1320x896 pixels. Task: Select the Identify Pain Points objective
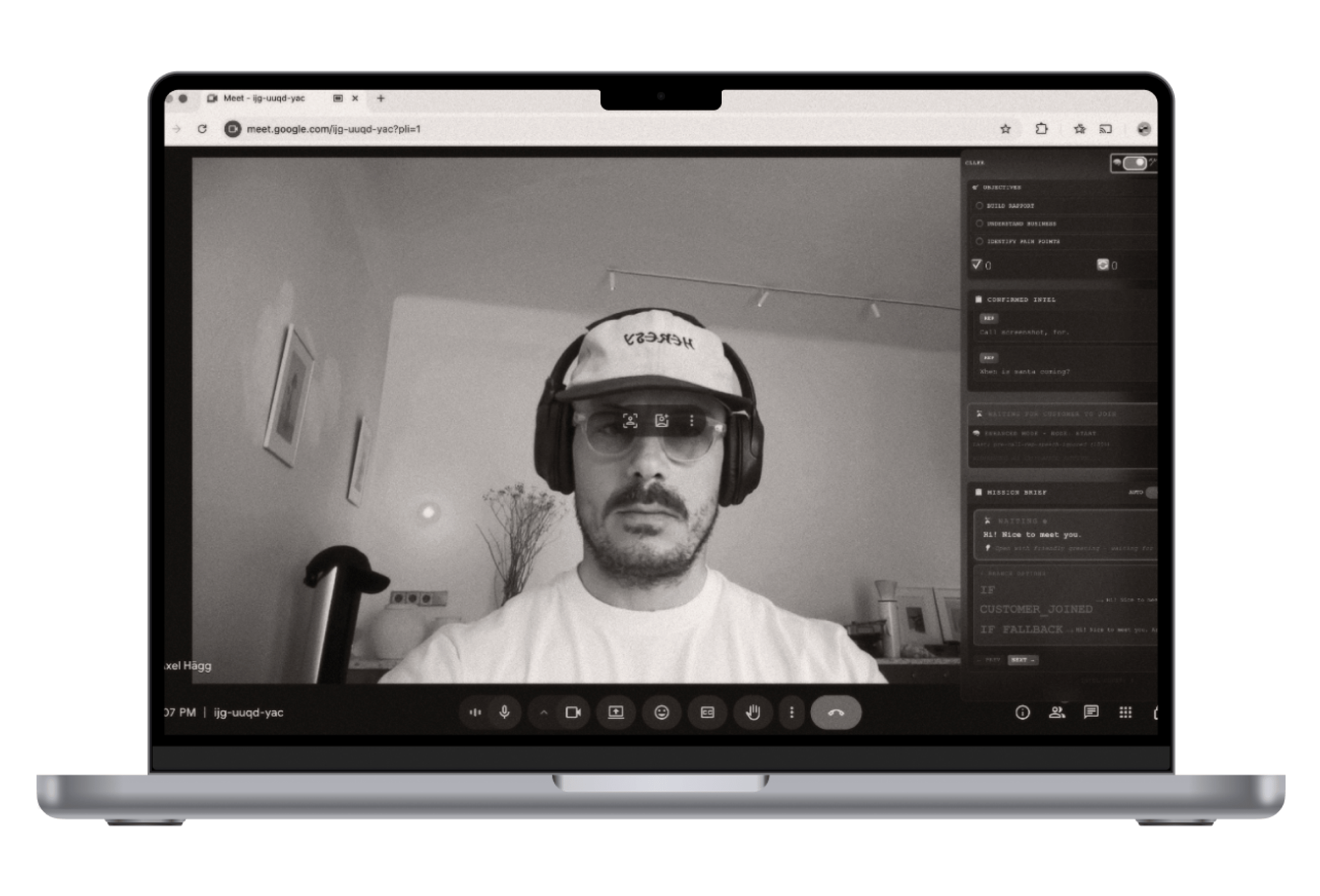tap(979, 242)
